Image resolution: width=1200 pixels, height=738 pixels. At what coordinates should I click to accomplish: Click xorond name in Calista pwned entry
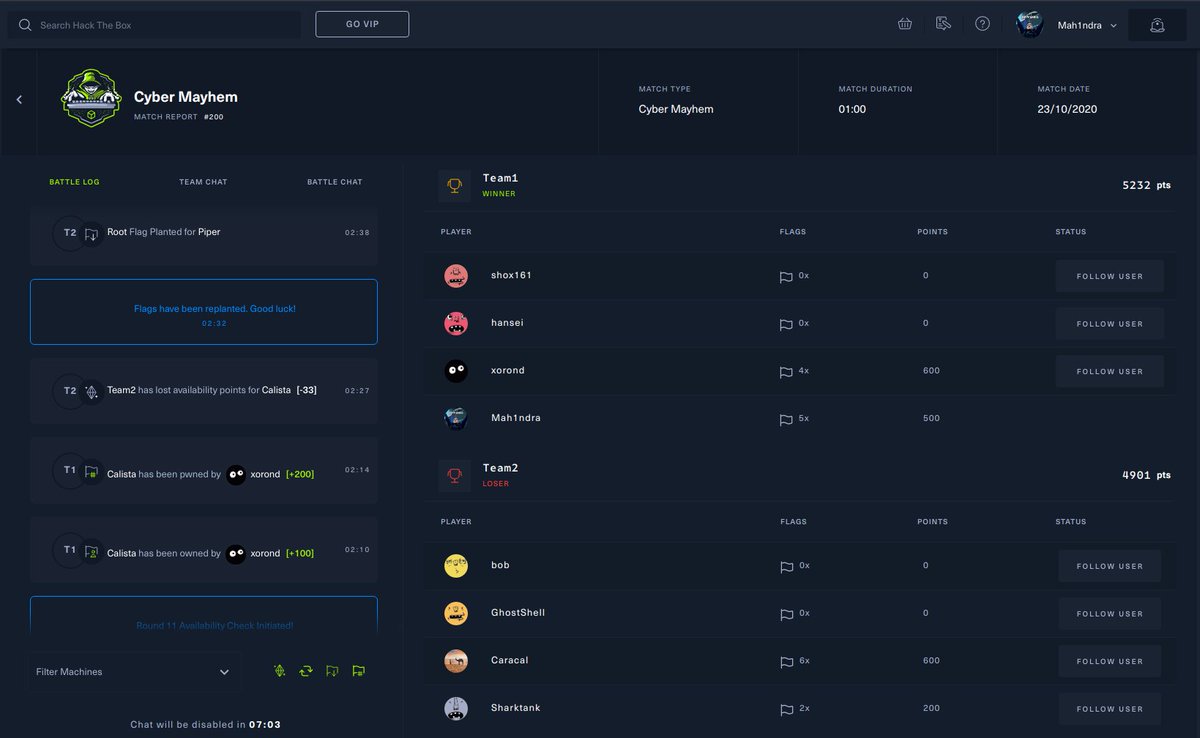(x=265, y=474)
